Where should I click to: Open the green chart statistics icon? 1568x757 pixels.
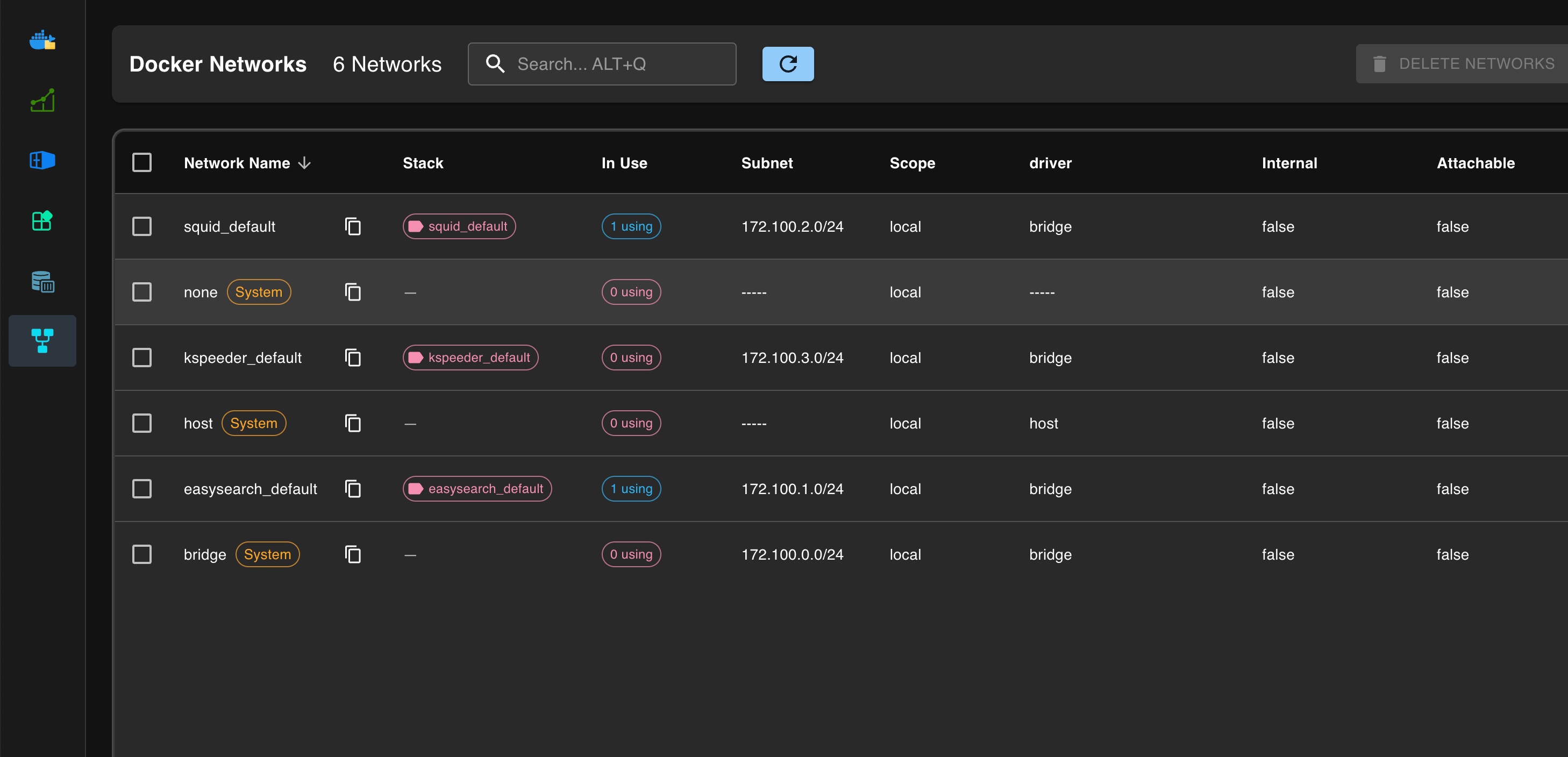pos(42,100)
